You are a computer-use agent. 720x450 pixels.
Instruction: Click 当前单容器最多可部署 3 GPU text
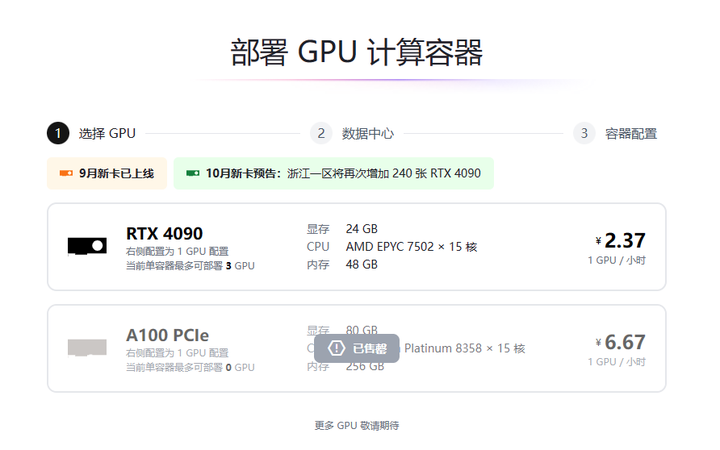tap(190, 266)
